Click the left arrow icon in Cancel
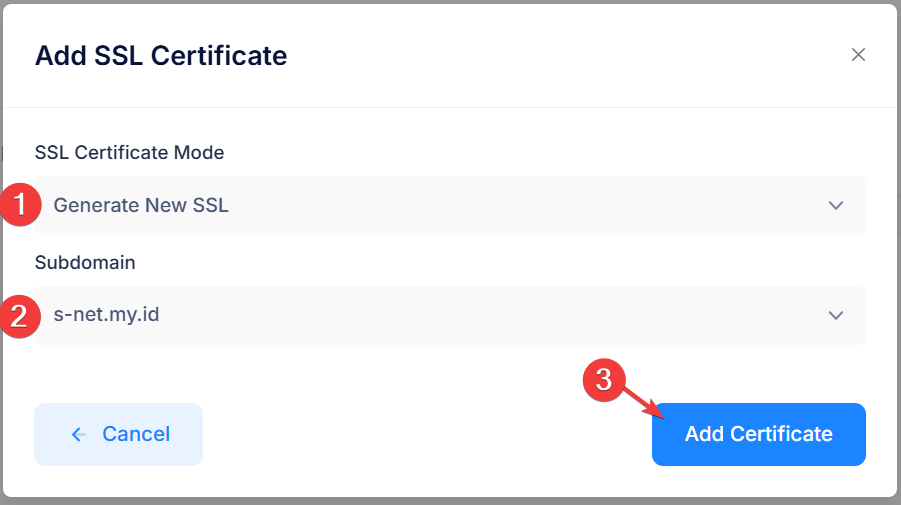This screenshot has height=505, width=901. pyautogui.click(x=78, y=434)
